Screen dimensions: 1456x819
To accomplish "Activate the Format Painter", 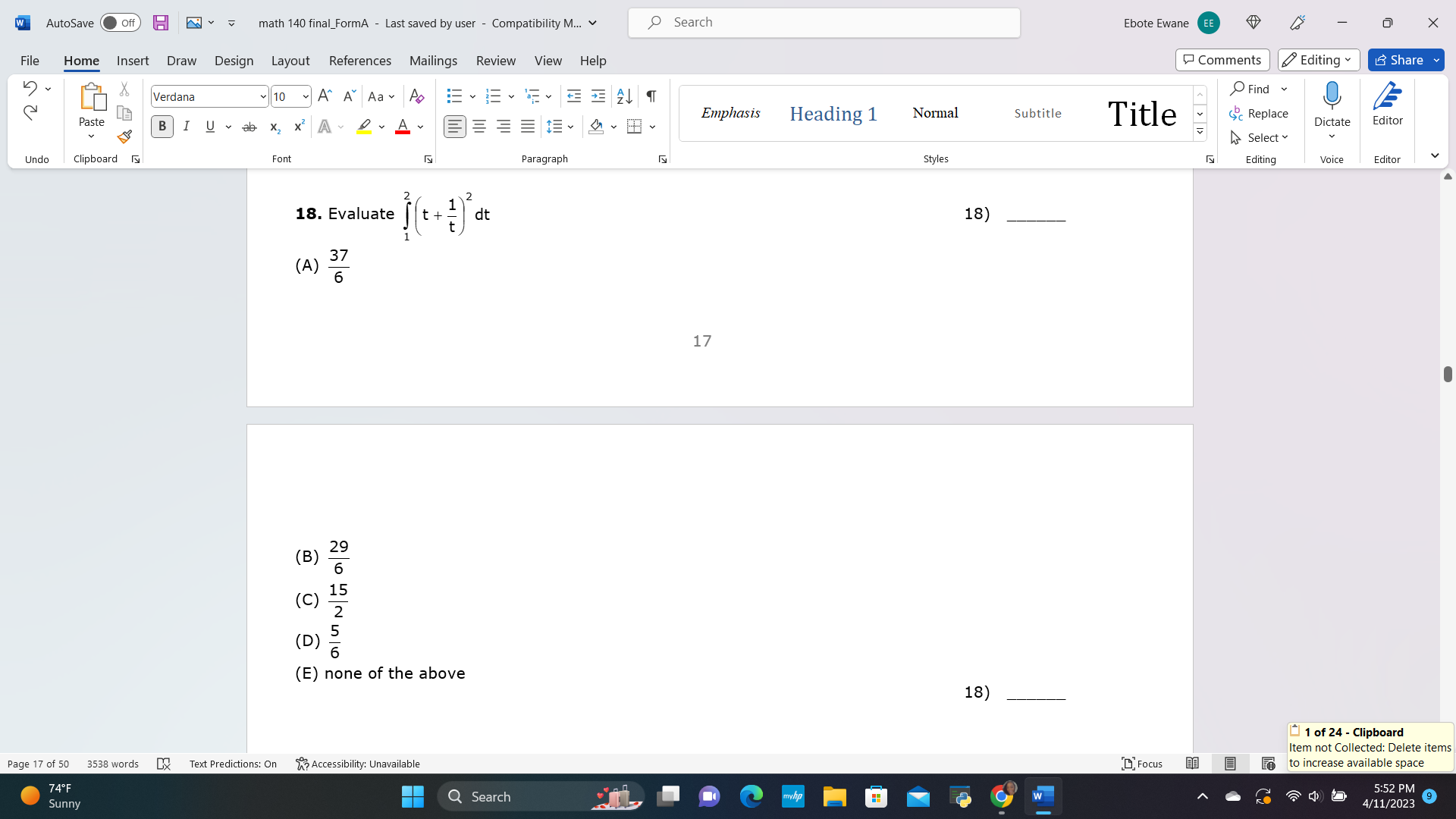I will 124,137.
